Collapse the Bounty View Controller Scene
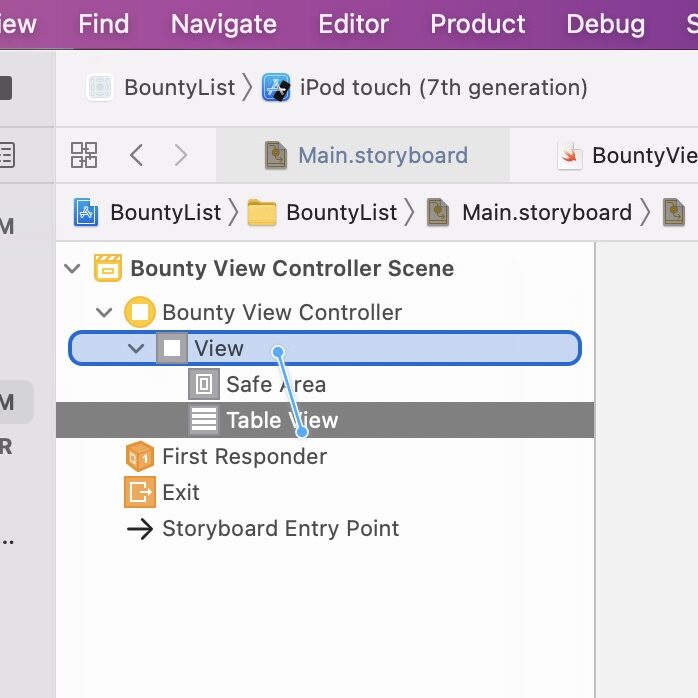Screen dimensions: 698x698 (x=72, y=268)
